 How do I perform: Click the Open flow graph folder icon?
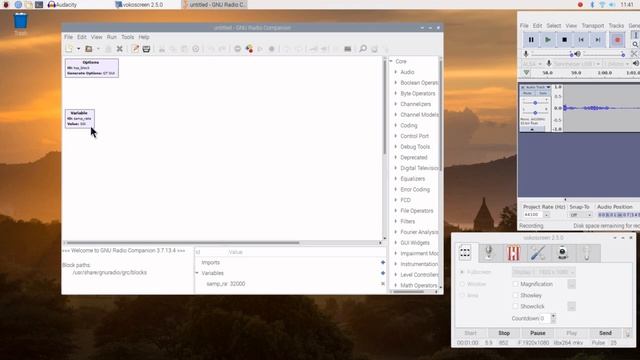point(89,49)
